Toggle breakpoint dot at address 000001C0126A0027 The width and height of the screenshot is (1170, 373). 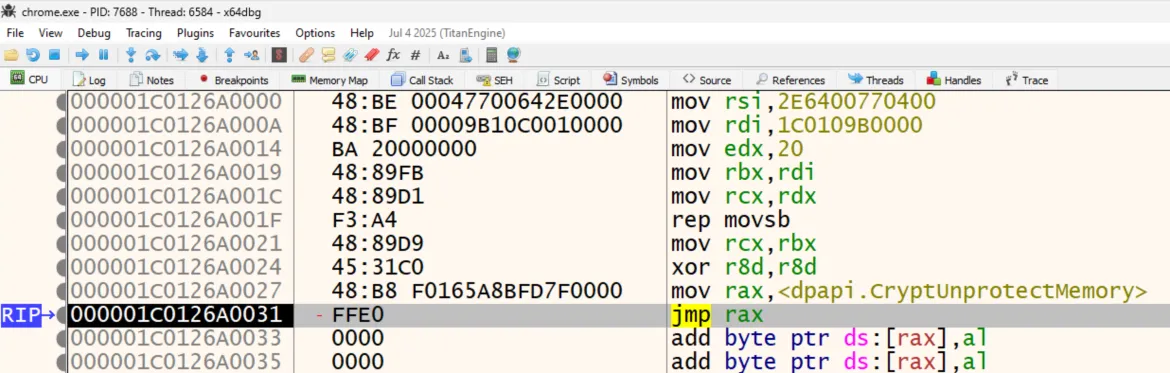[61, 292]
